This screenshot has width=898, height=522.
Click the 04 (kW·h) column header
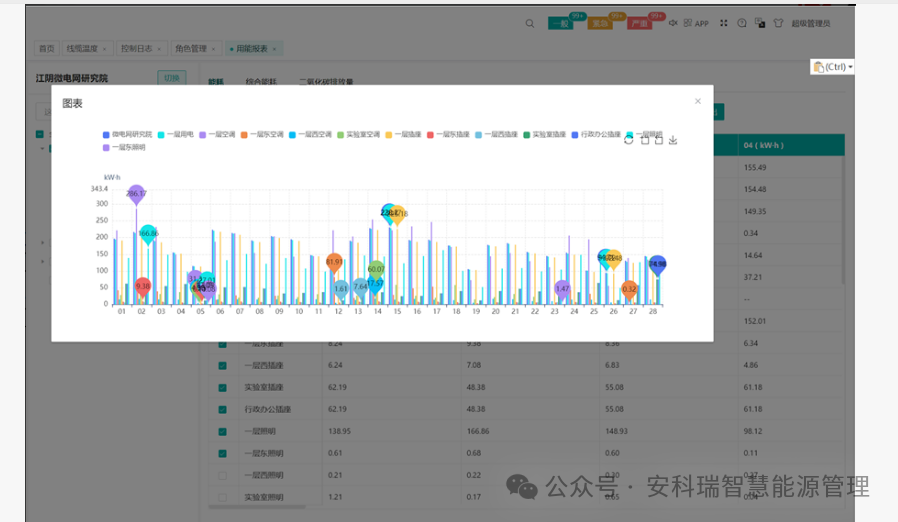tap(791, 146)
